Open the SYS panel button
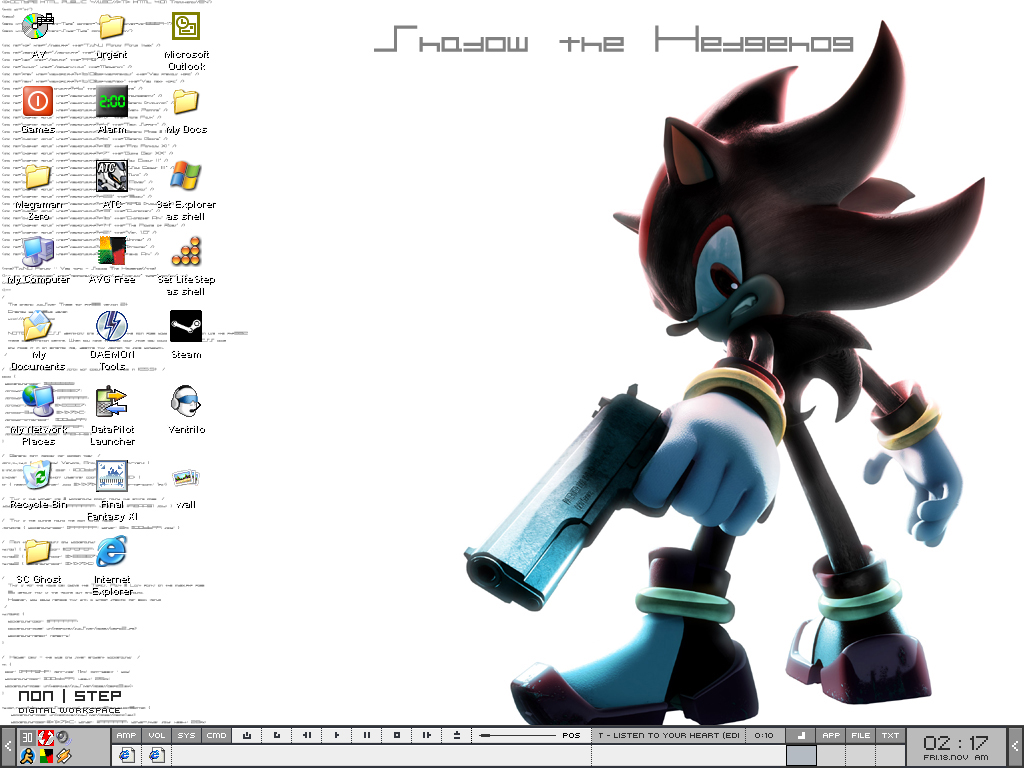This screenshot has width=1024, height=768. (x=187, y=735)
